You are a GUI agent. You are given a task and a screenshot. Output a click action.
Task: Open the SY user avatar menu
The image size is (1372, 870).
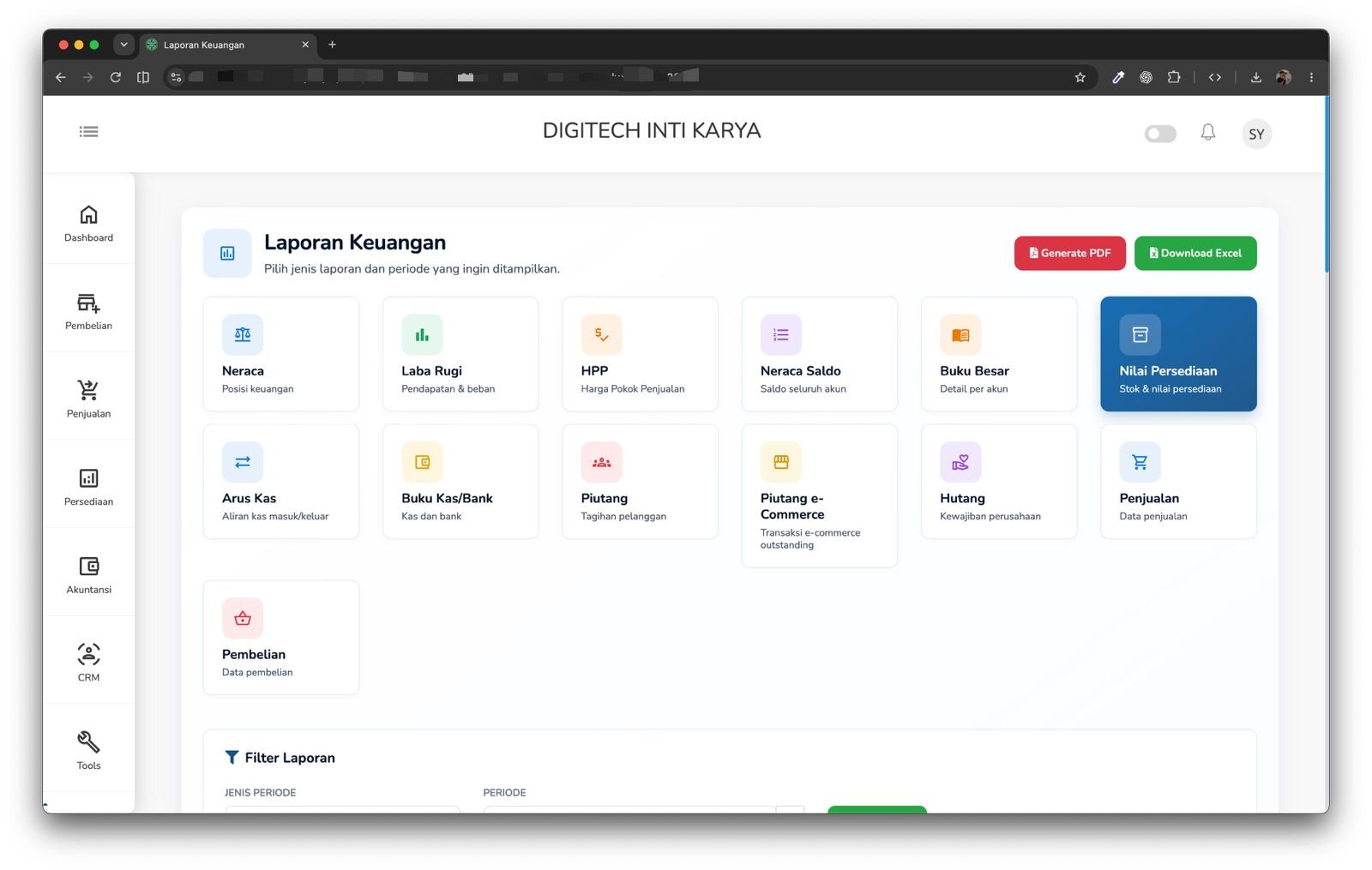(1256, 134)
